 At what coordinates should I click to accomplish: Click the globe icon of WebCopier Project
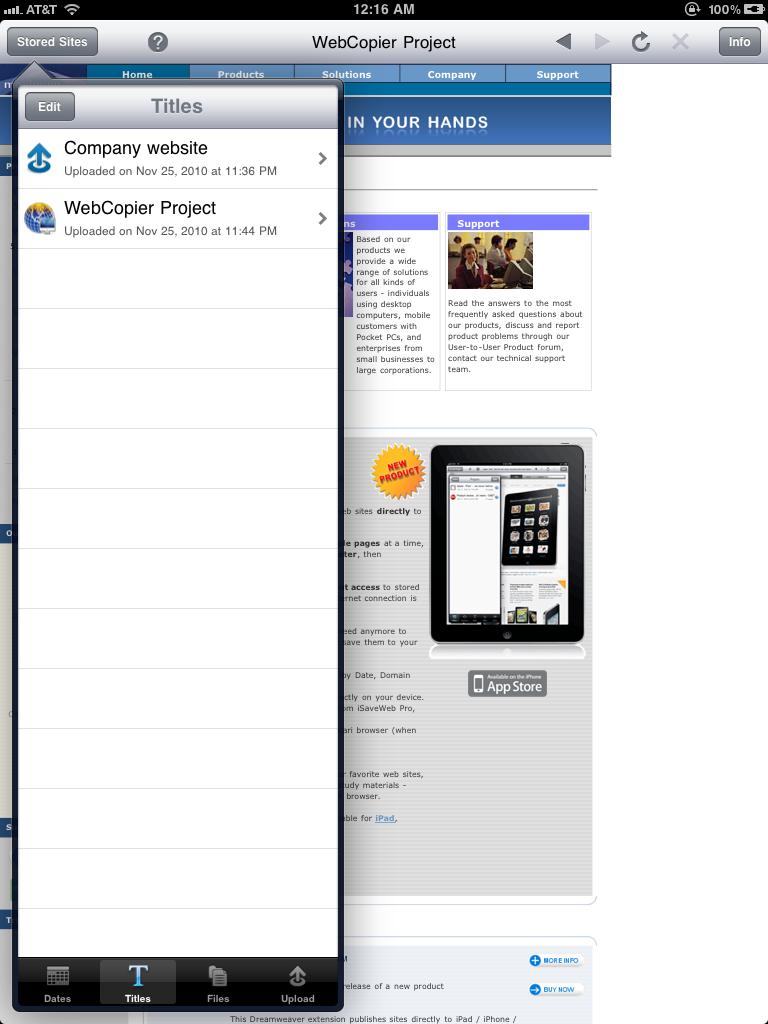pyautogui.click(x=40, y=218)
